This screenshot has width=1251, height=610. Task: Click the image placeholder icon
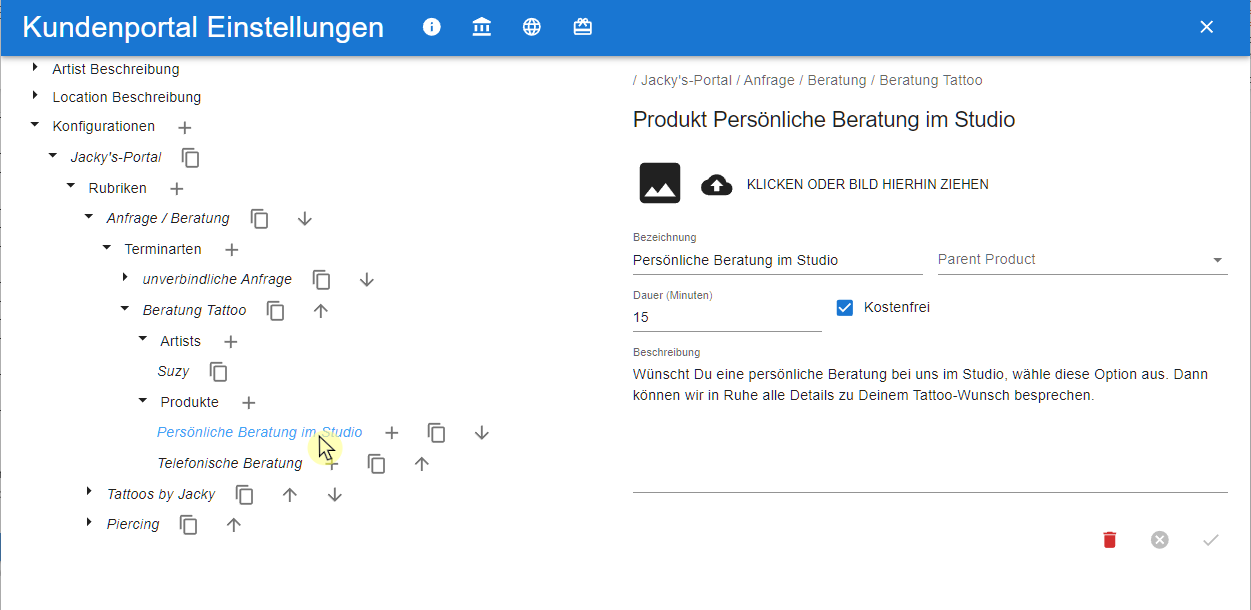(660, 184)
